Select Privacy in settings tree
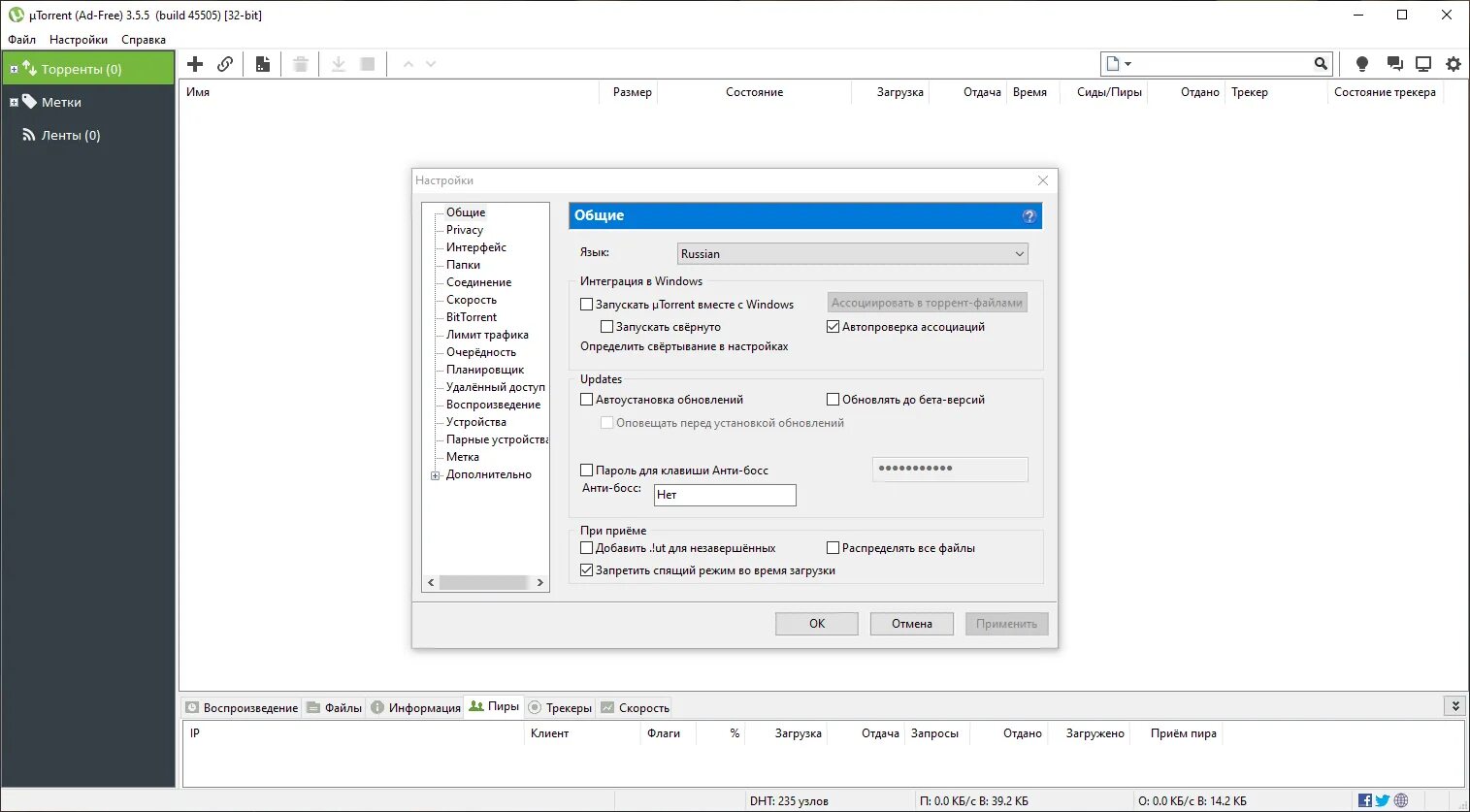The width and height of the screenshot is (1470, 812). 464,230
